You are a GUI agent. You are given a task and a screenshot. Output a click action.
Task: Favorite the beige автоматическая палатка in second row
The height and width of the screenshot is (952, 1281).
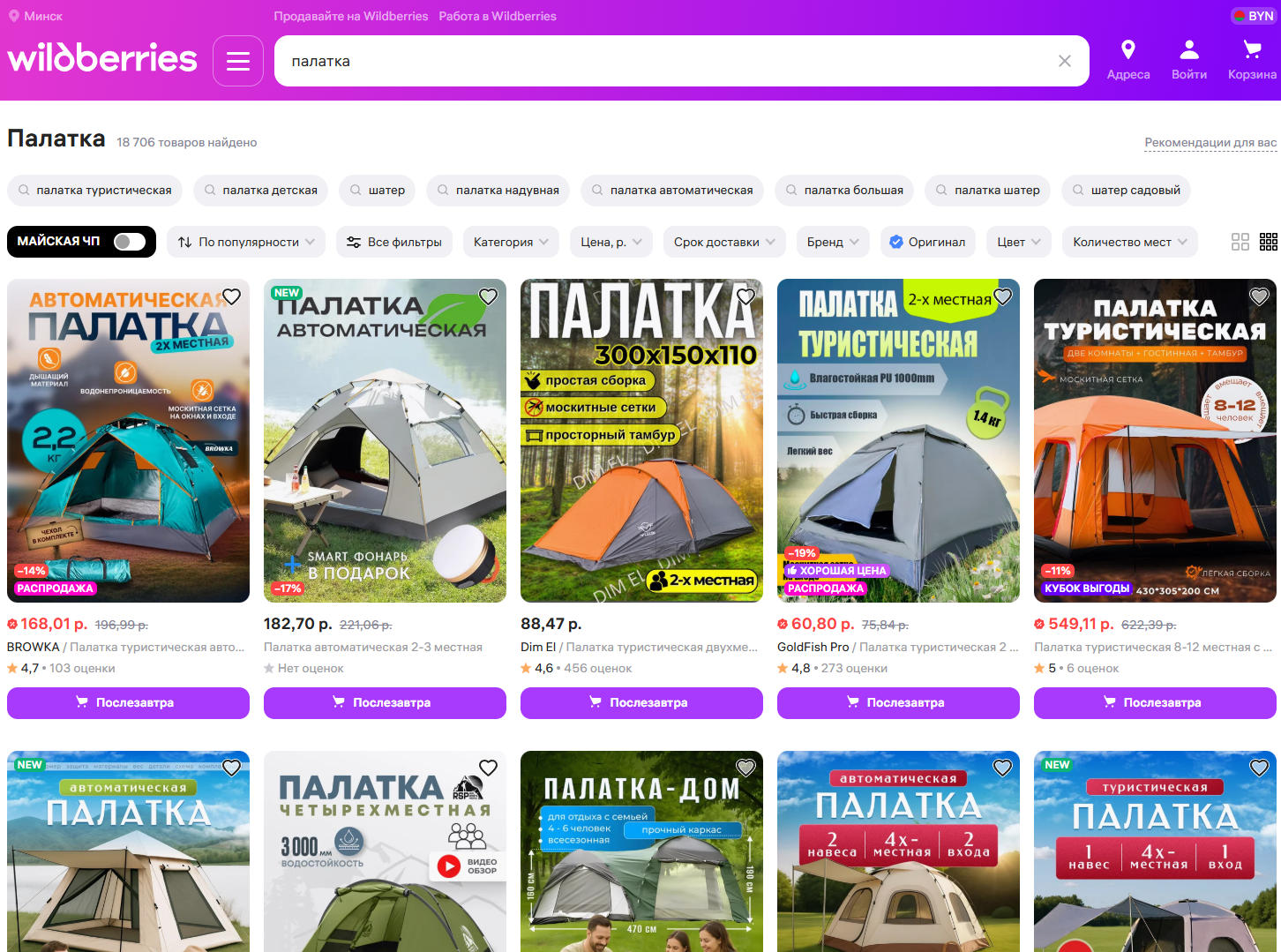click(231, 768)
